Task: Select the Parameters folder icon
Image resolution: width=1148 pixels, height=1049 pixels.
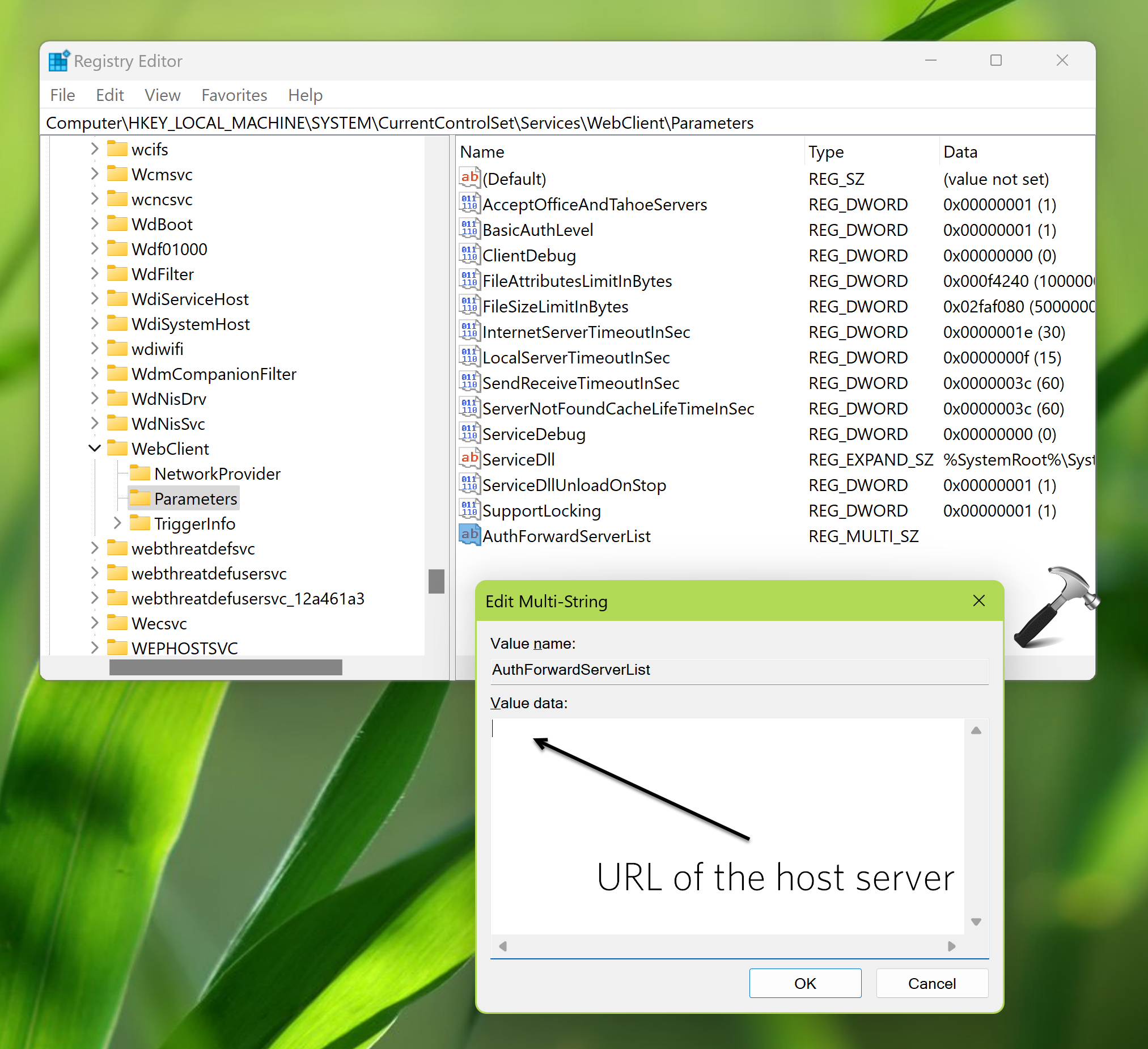Action: (140, 498)
